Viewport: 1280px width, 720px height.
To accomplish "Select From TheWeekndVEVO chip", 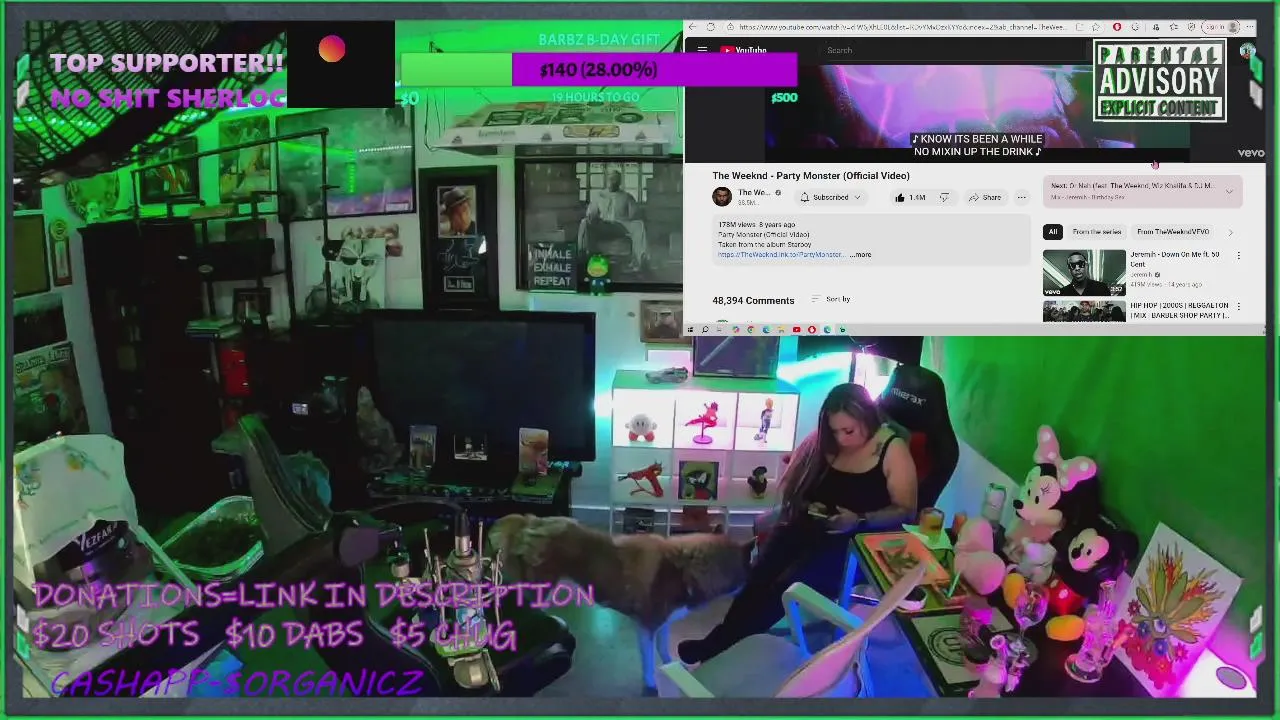I will pyautogui.click(x=1173, y=232).
